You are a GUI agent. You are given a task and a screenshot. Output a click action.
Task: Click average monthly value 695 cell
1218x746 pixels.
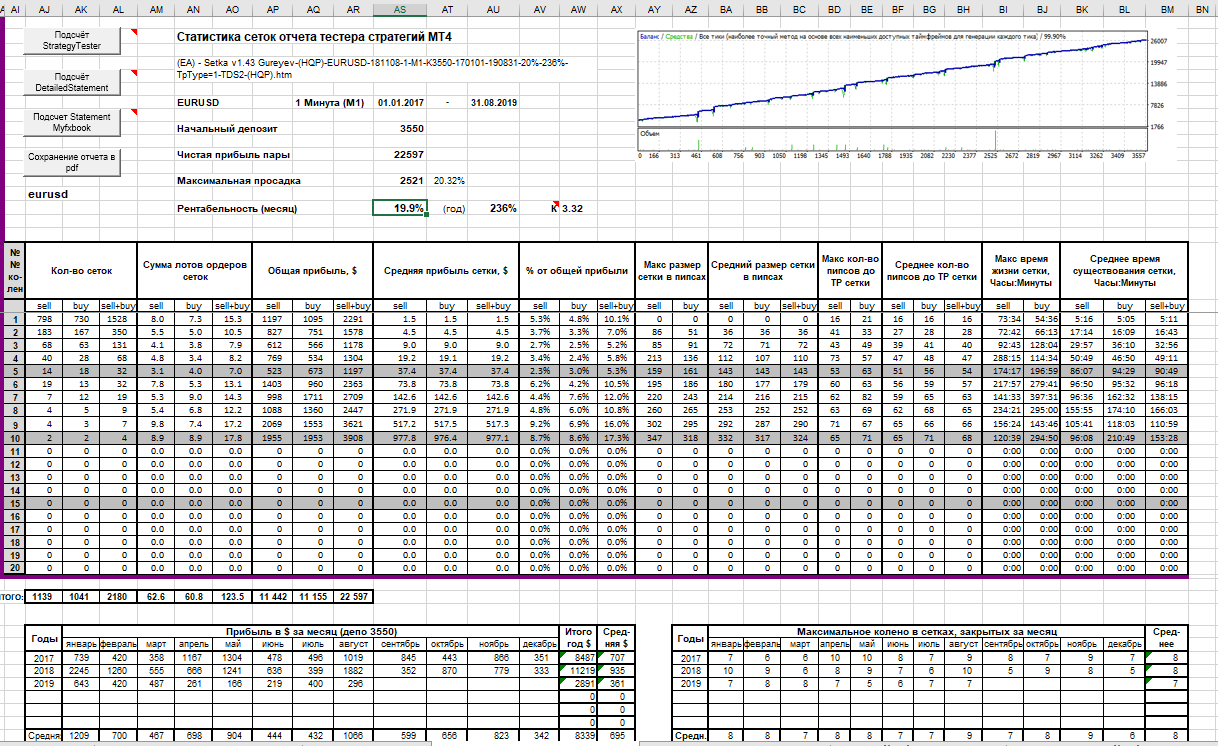coord(617,736)
